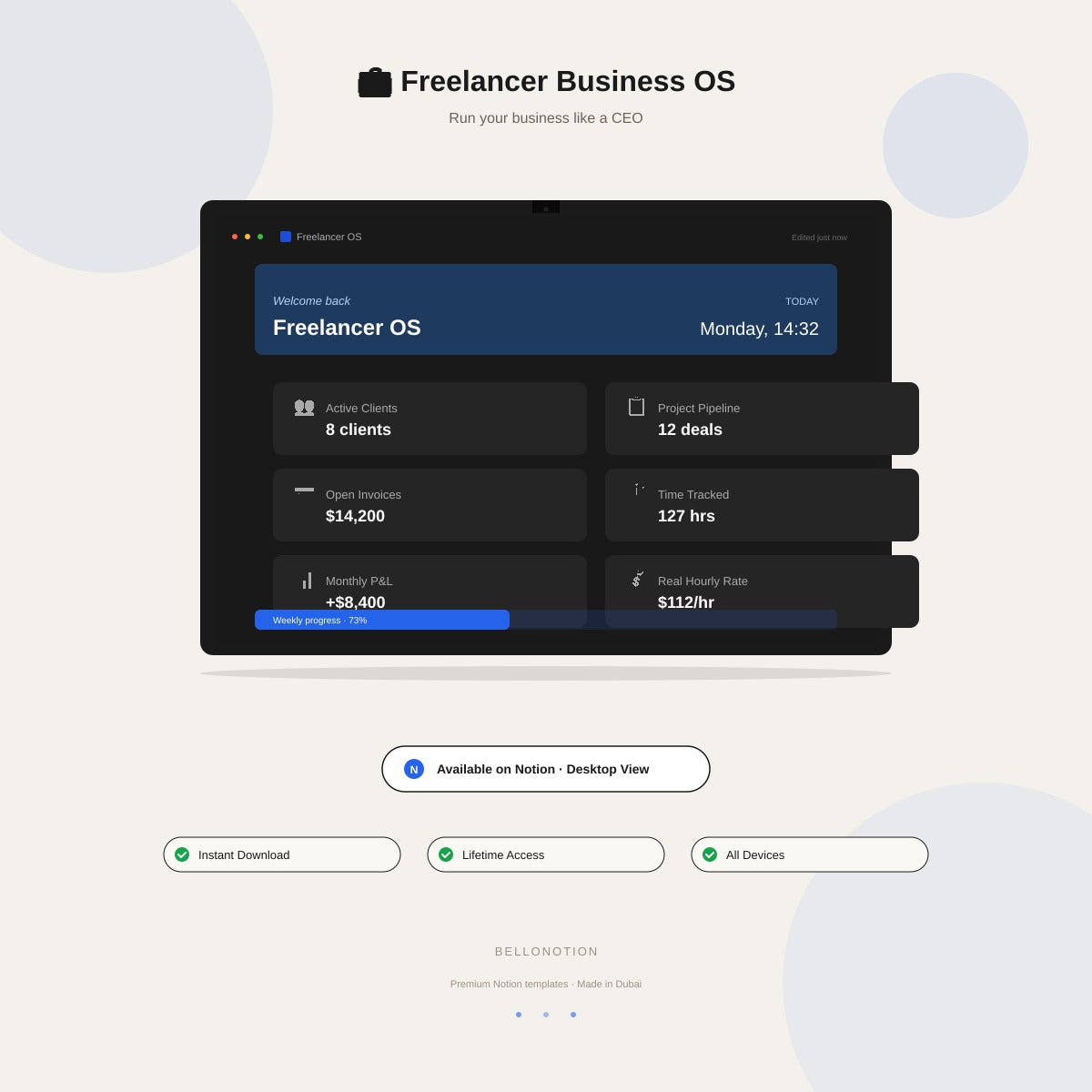Click the "Welcome back" greeting text

tap(311, 301)
